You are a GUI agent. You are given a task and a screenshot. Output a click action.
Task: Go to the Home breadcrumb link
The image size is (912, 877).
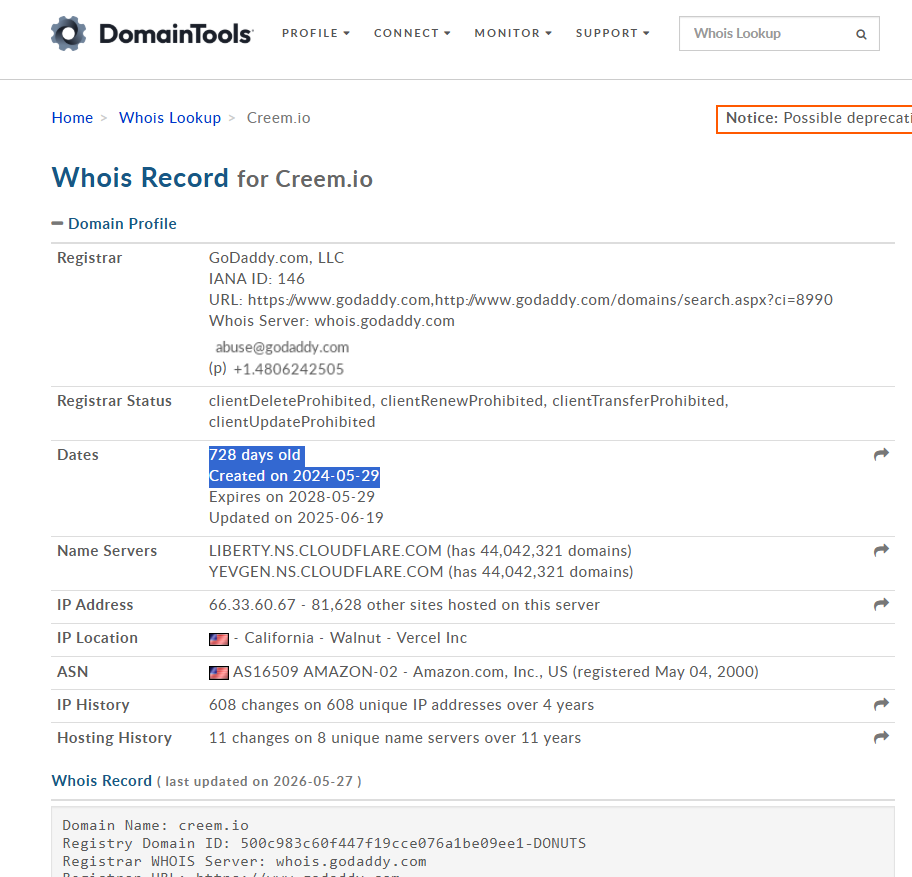(72, 117)
